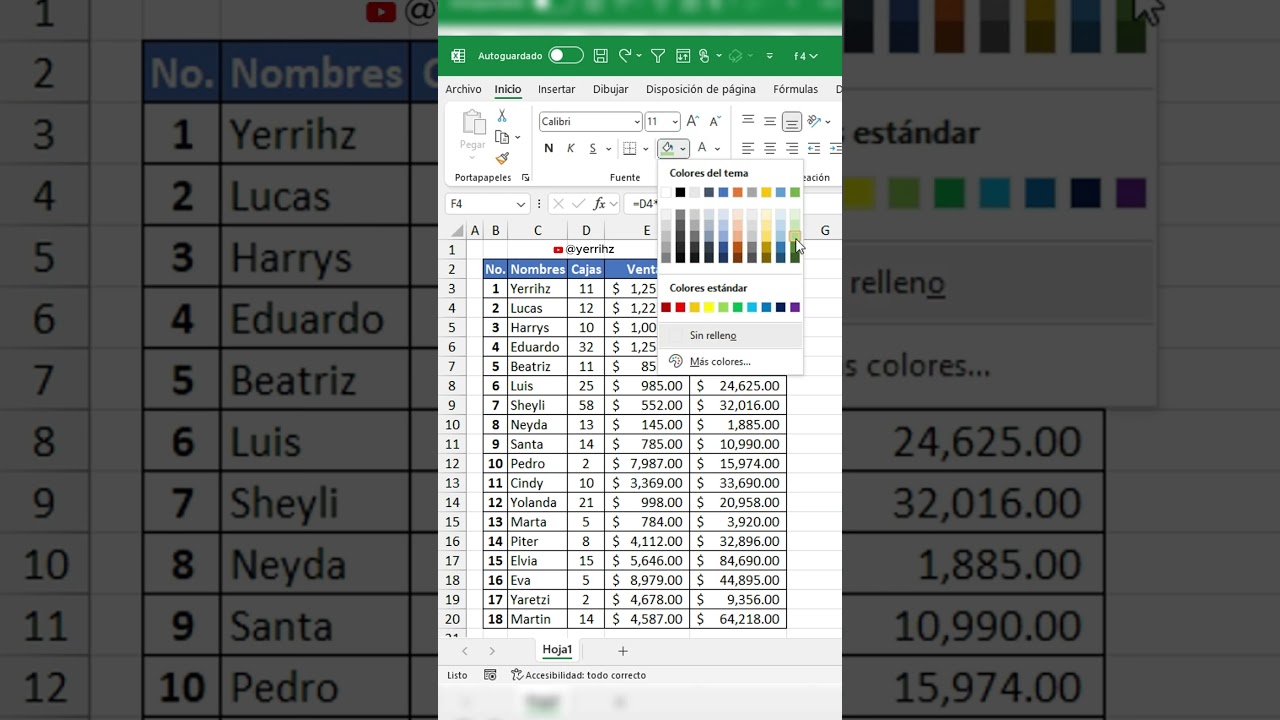Choose Sin relleno in fill menu
Image resolution: width=1280 pixels, height=720 pixels.
tap(713, 336)
